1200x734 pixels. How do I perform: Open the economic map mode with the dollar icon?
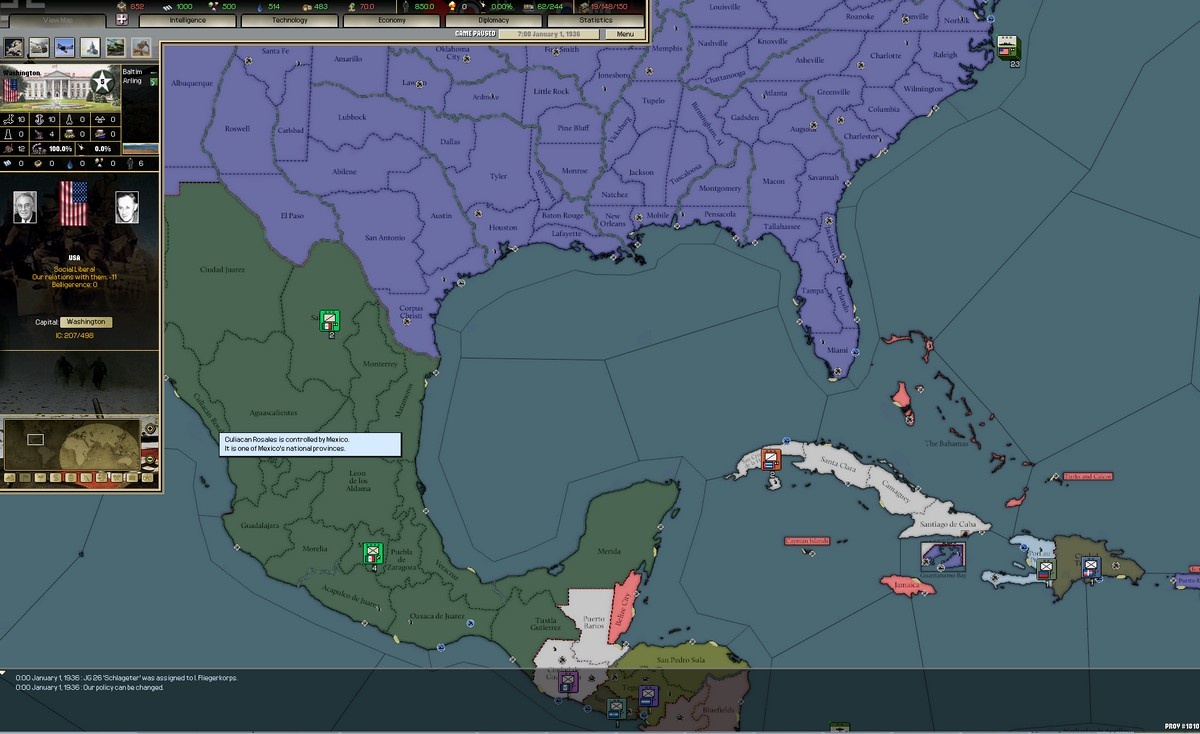pyautogui.click(x=57, y=478)
